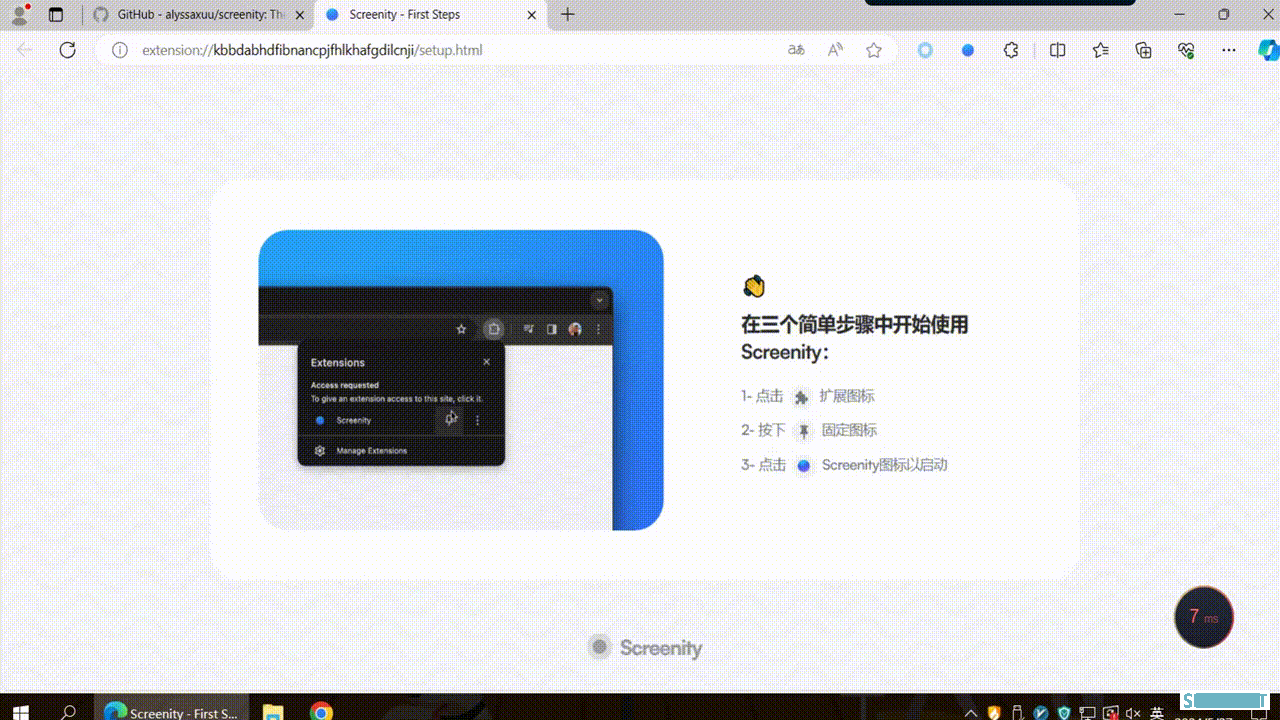
Task: Click the setup tutorial preview image
Action: (x=461, y=380)
